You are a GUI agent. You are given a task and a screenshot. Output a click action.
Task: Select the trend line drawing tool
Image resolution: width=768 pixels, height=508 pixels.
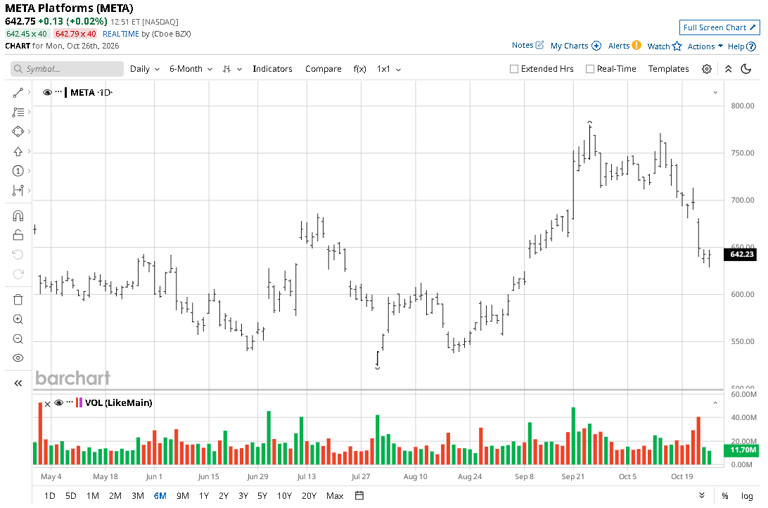tap(18, 93)
